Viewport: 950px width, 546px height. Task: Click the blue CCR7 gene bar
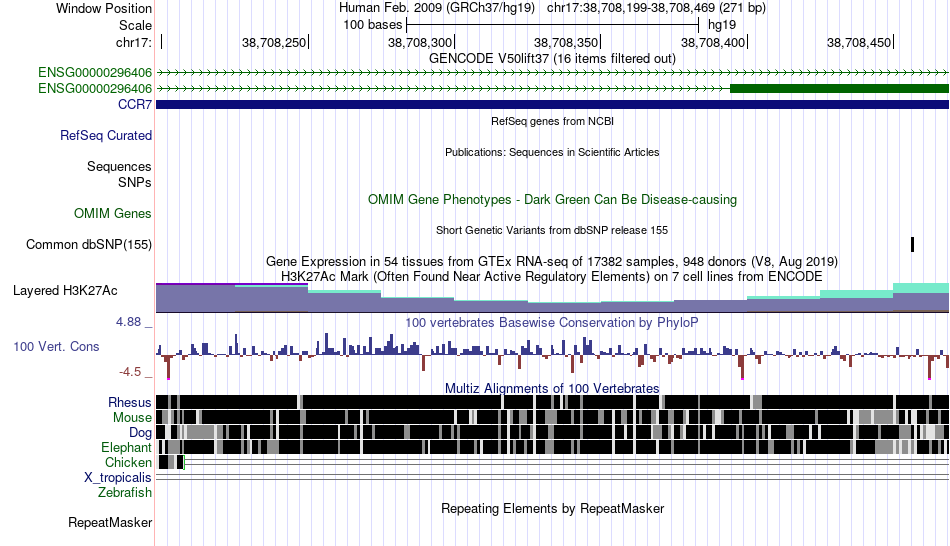(x=552, y=104)
